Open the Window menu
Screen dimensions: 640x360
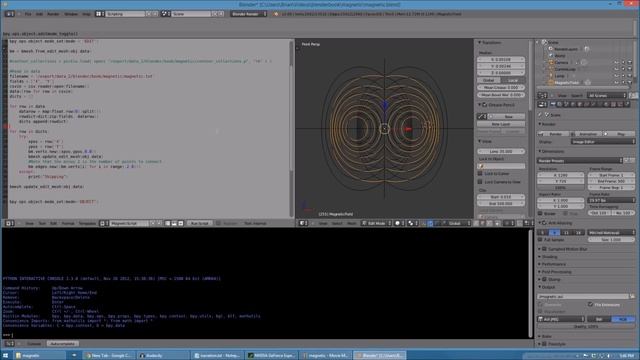point(71,14)
